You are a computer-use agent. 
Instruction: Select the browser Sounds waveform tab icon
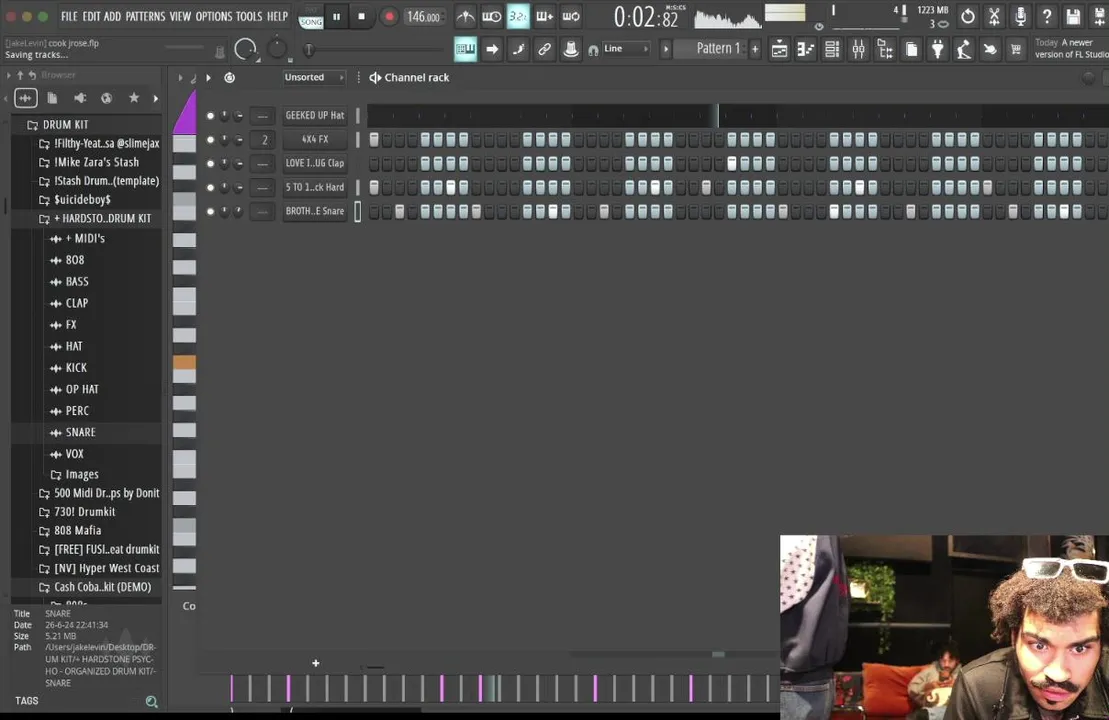pos(25,98)
